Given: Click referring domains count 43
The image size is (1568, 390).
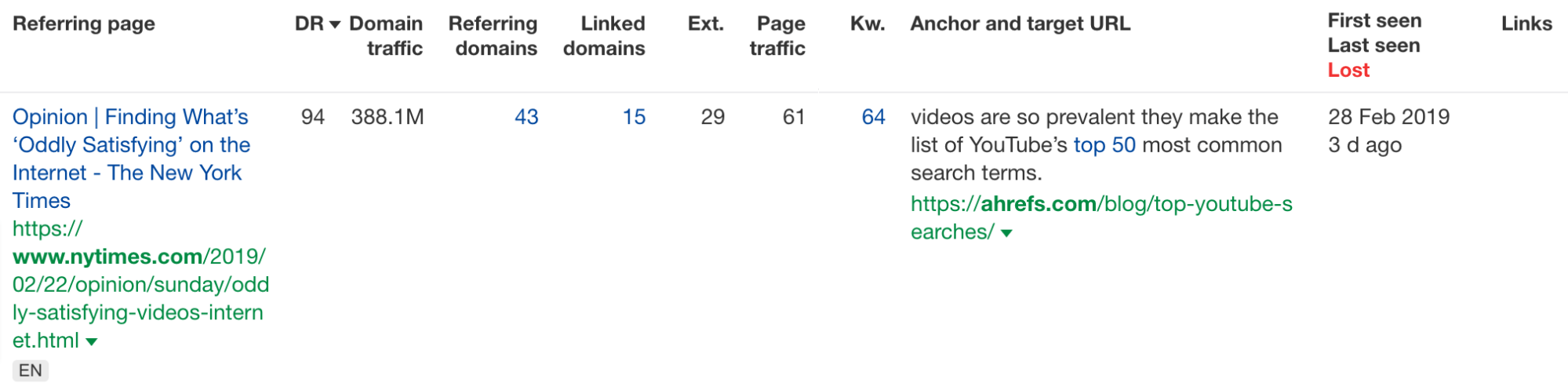Looking at the screenshot, I should 526,117.
